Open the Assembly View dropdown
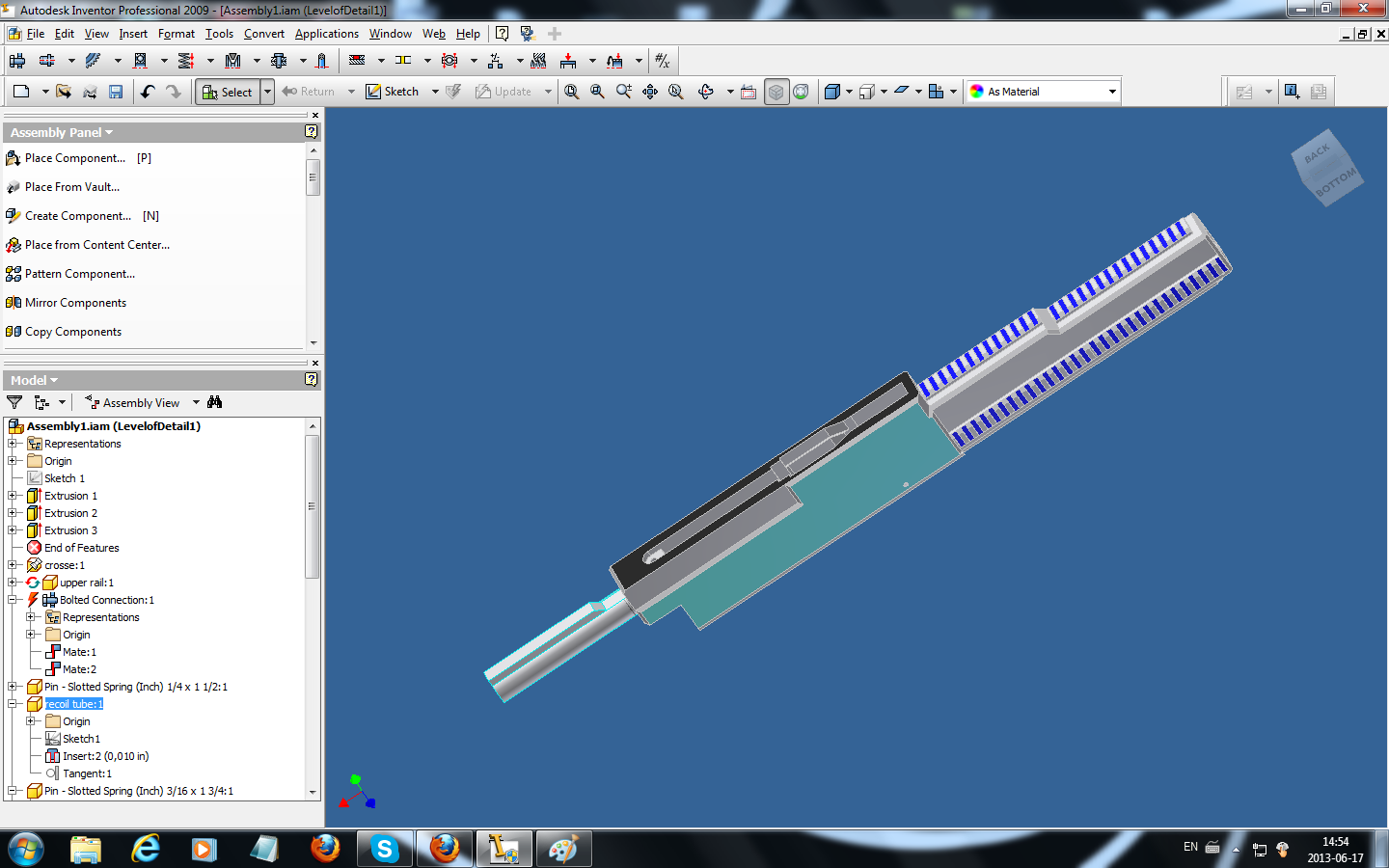 pos(196,402)
